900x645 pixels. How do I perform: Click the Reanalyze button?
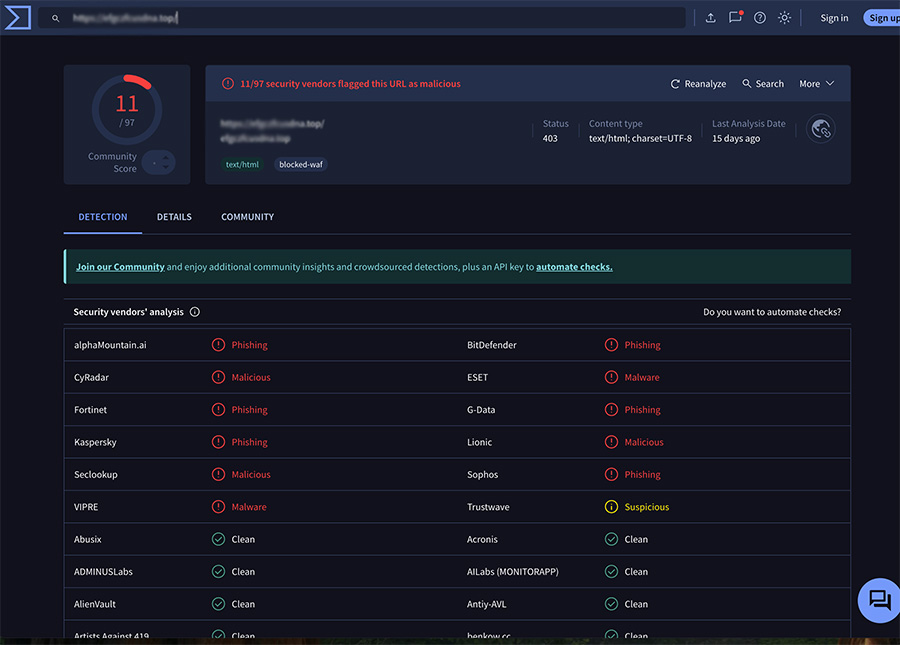(x=698, y=84)
